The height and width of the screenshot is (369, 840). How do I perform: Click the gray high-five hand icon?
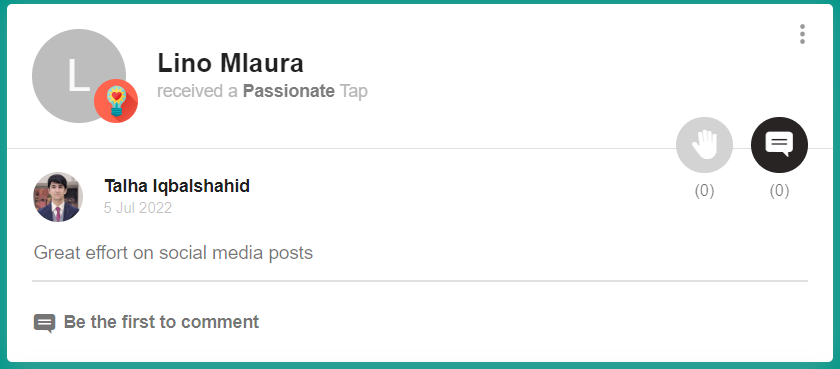pos(704,145)
